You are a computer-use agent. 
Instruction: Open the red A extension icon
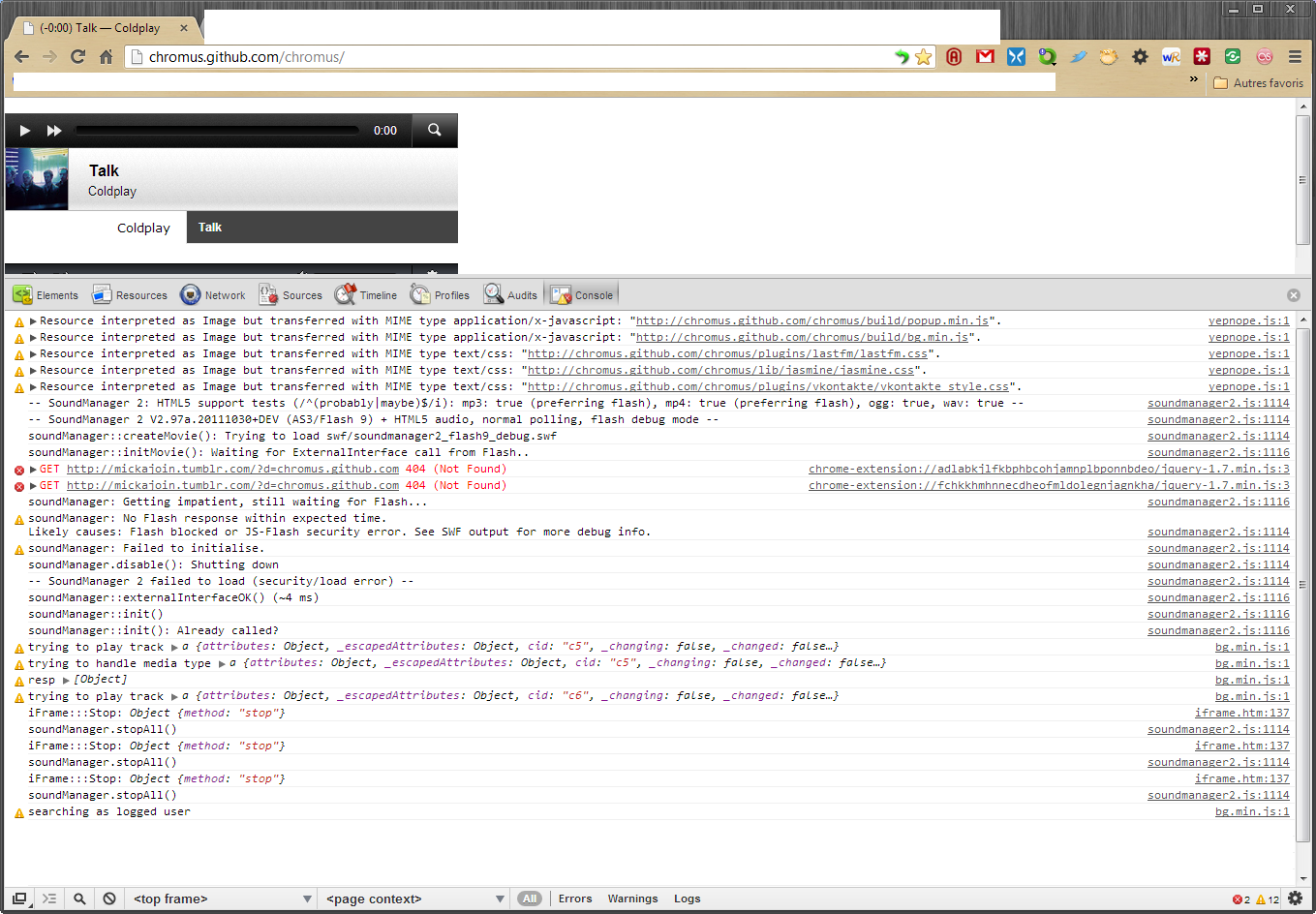coord(954,57)
